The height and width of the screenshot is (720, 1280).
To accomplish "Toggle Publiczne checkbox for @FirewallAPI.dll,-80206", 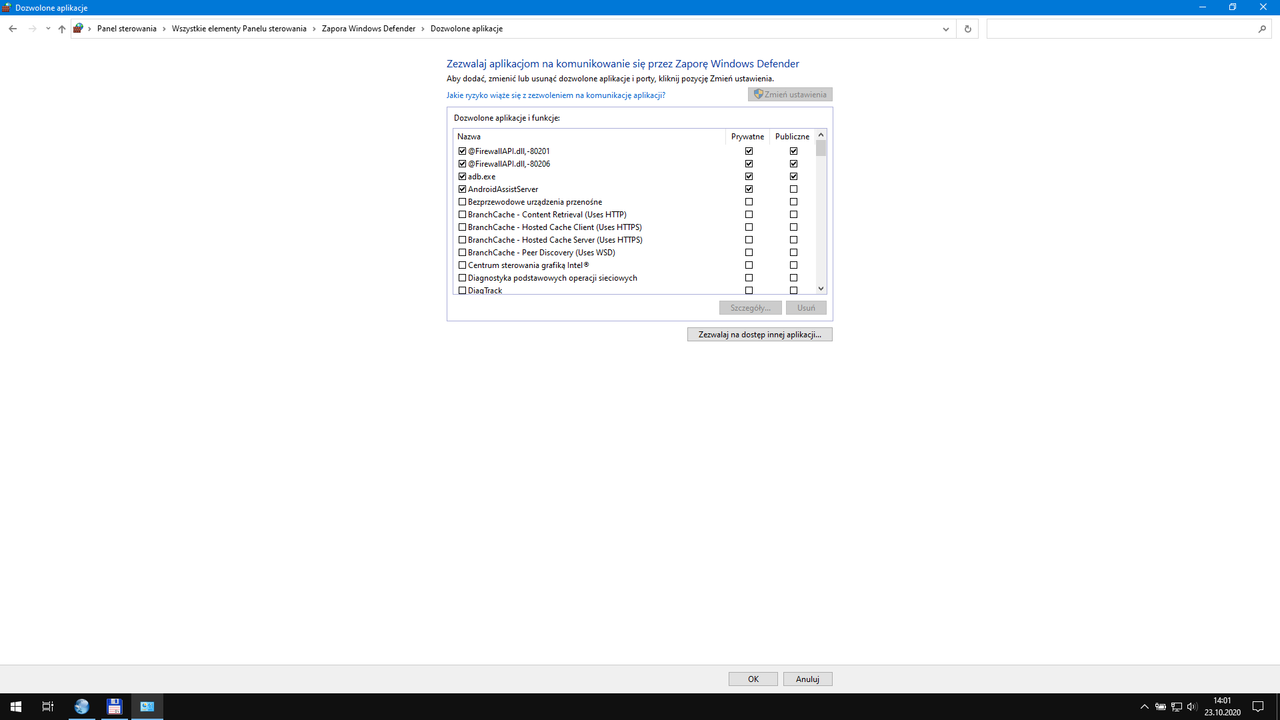I will (794, 164).
